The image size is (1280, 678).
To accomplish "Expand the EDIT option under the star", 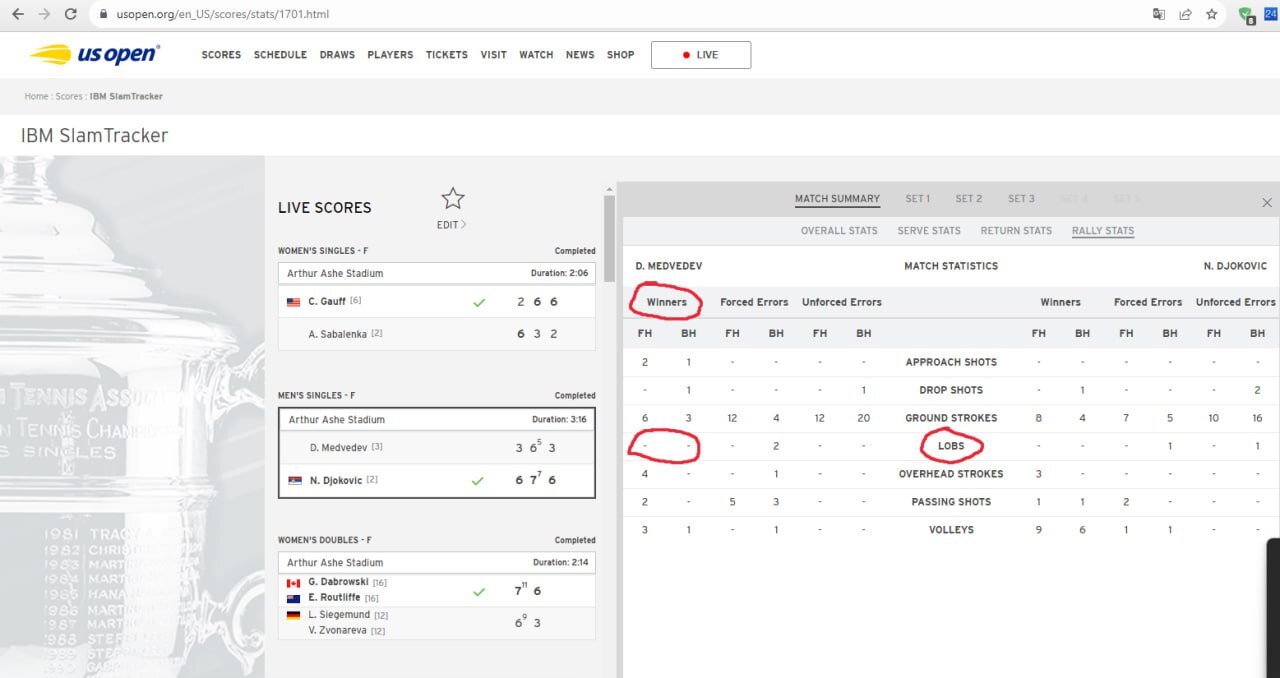I will (452, 225).
